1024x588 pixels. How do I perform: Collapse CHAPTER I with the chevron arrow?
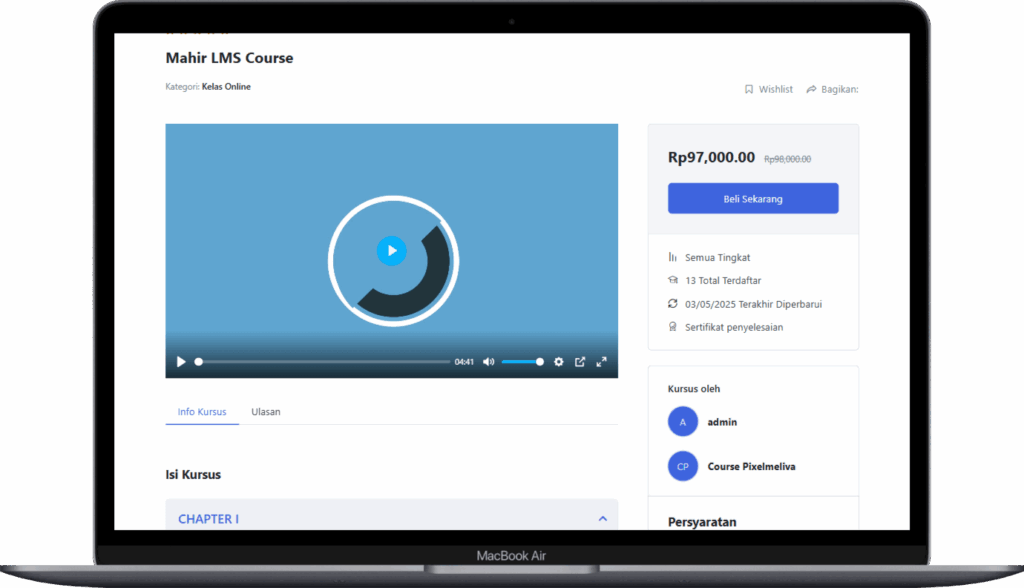tap(602, 518)
